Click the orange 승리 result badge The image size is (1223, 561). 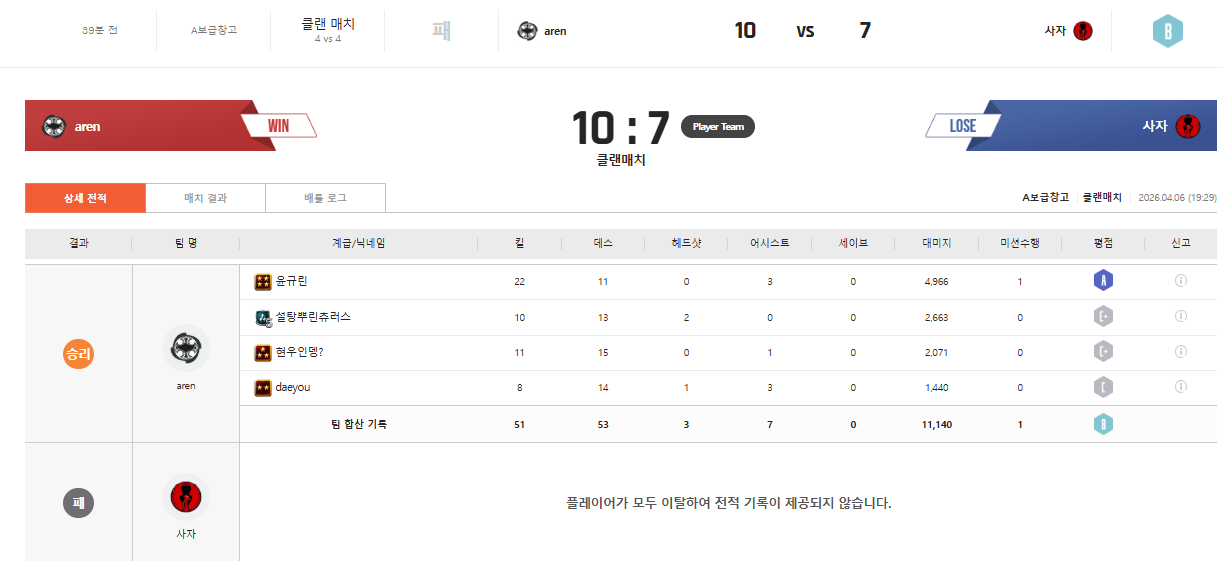coord(78,354)
